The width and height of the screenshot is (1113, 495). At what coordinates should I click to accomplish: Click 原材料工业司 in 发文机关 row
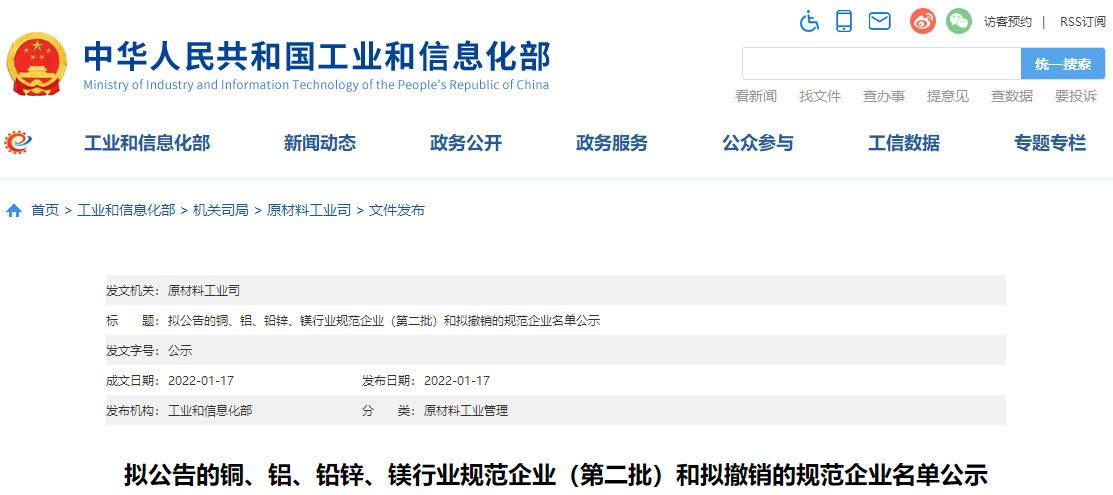[202, 290]
